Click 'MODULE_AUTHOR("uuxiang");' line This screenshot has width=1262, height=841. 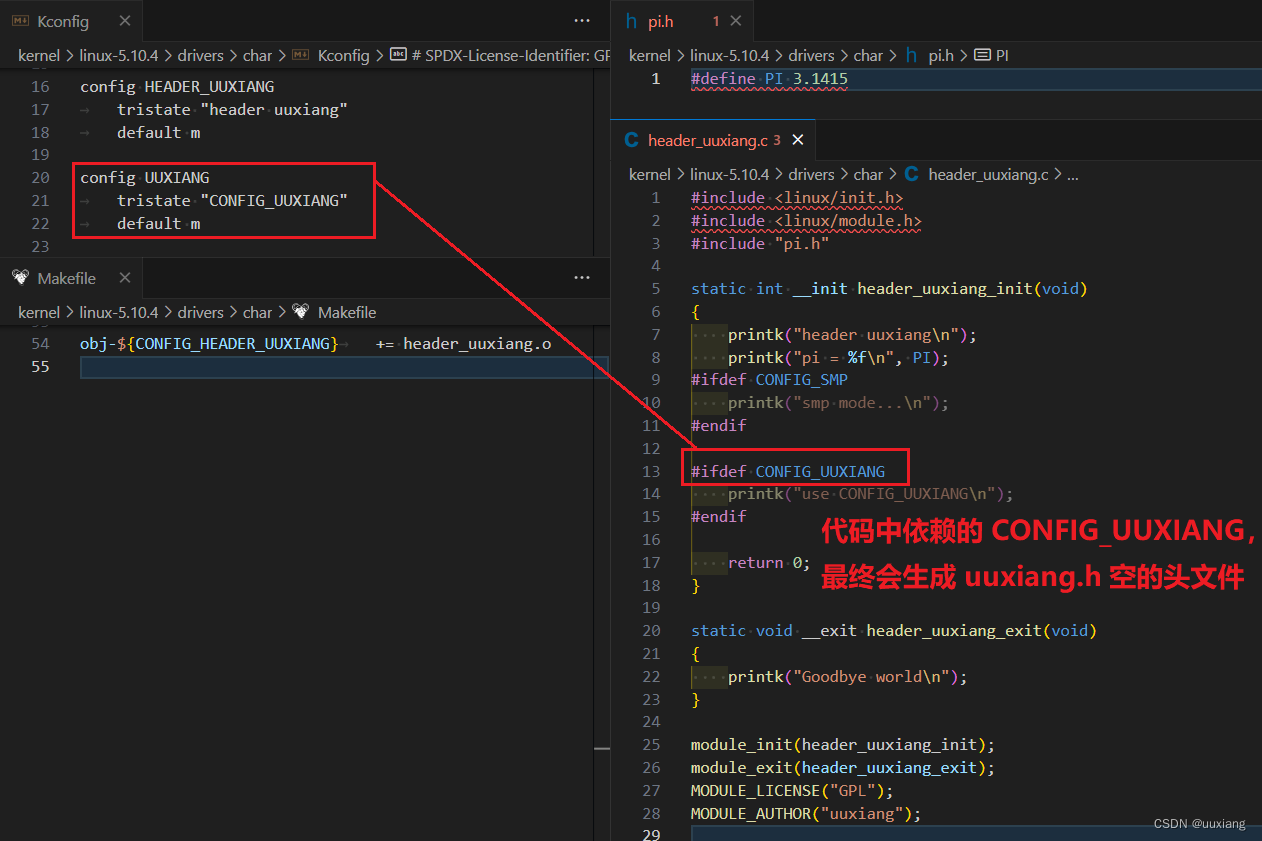point(806,814)
